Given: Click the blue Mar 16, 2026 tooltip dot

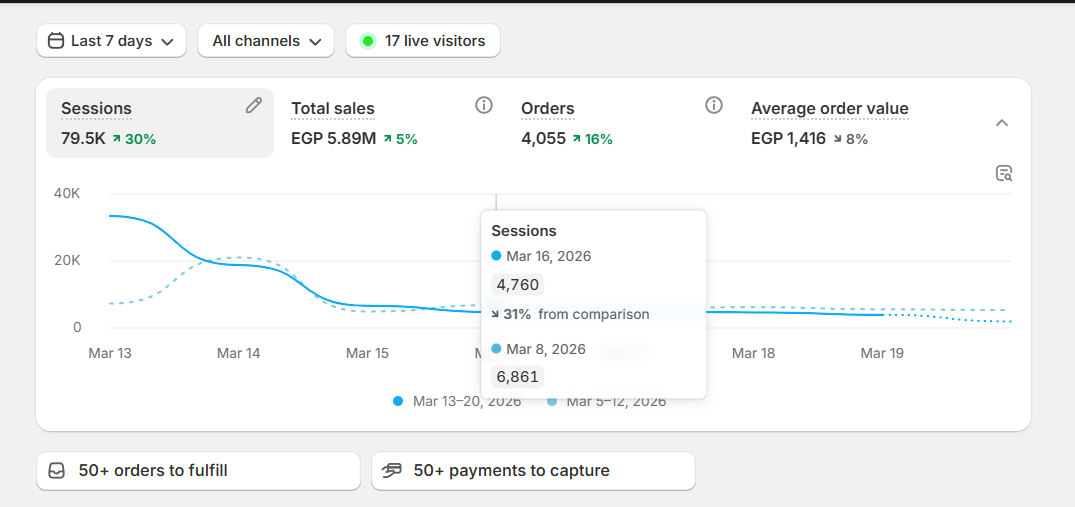Looking at the screenshot, I should (497, 256).
